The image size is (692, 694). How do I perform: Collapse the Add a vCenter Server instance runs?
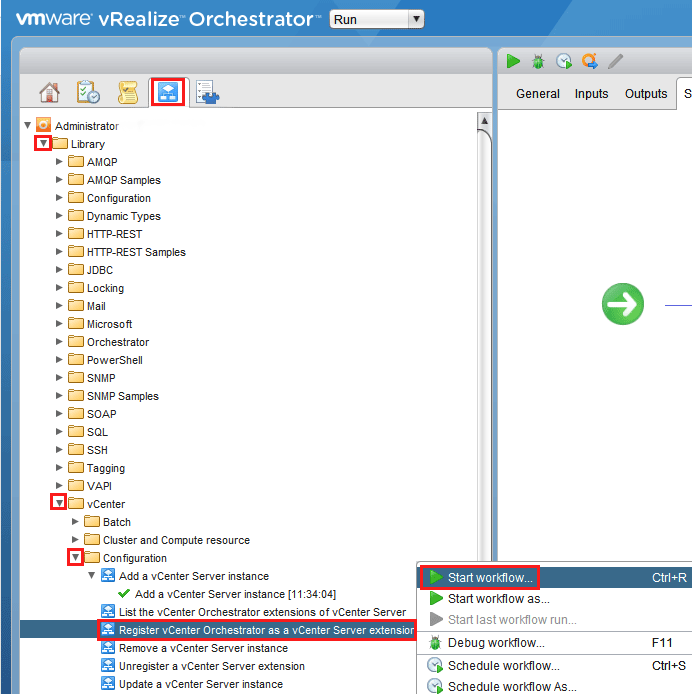(91, 575)
